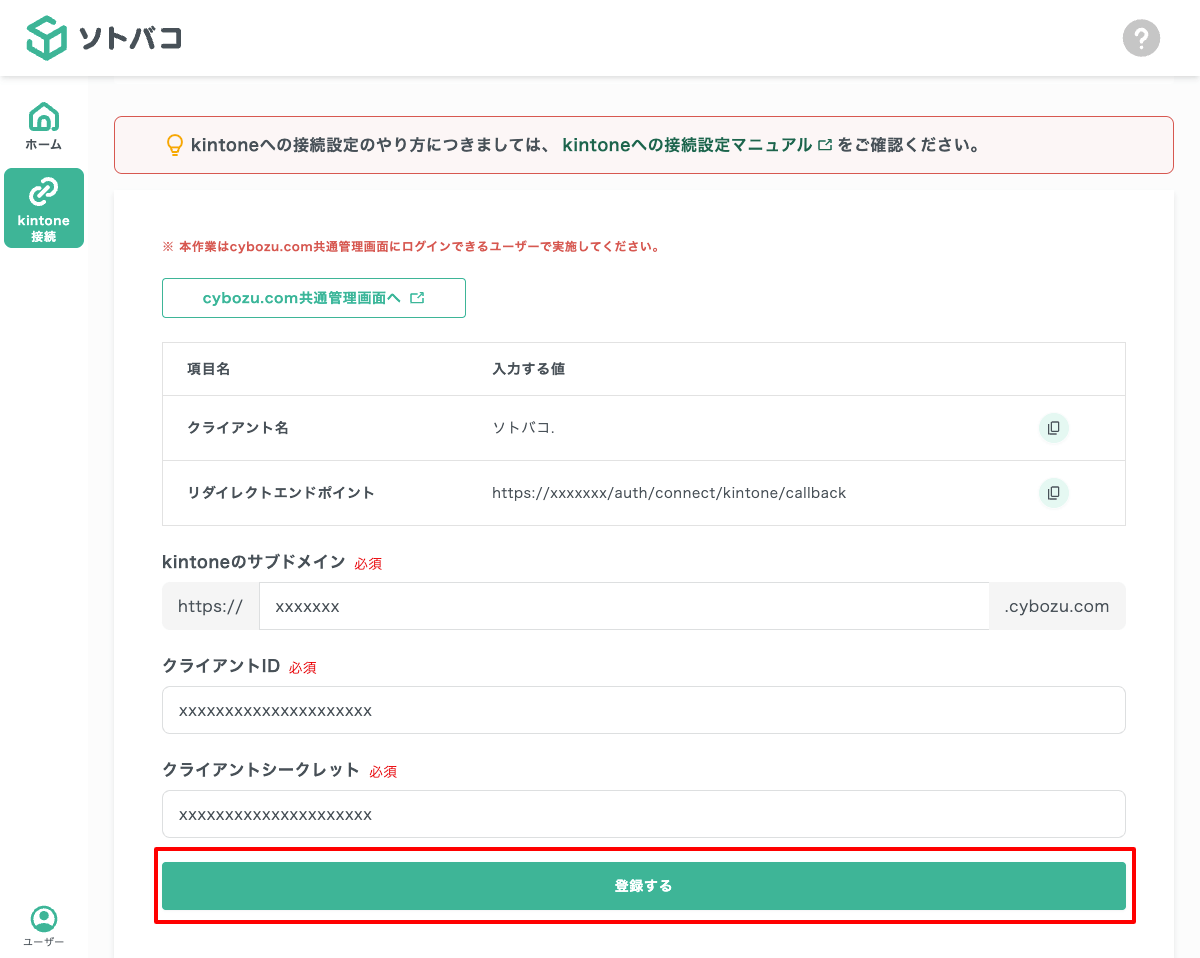
Task: Click the .cybozu.com suffix label
Action: pos(1057,606)
